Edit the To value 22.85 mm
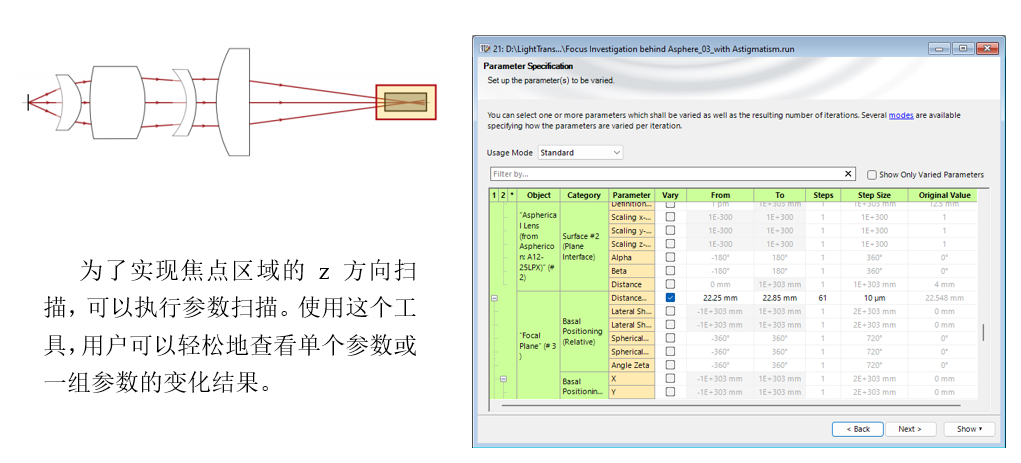 coord(780,298)
